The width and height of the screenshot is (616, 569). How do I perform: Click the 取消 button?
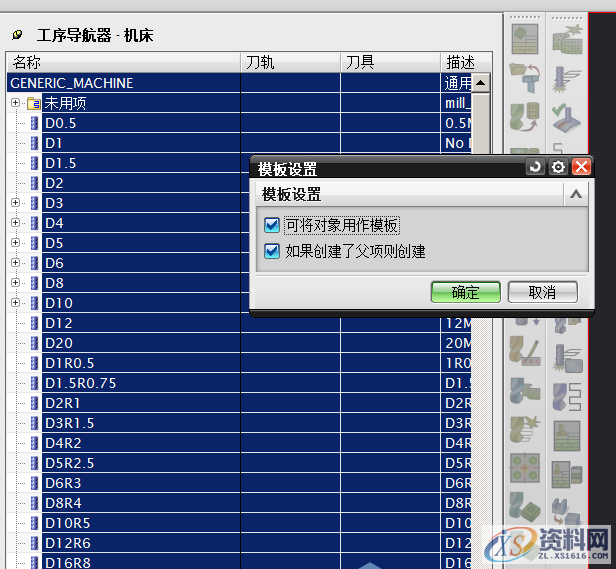click(x=543, y=292)
